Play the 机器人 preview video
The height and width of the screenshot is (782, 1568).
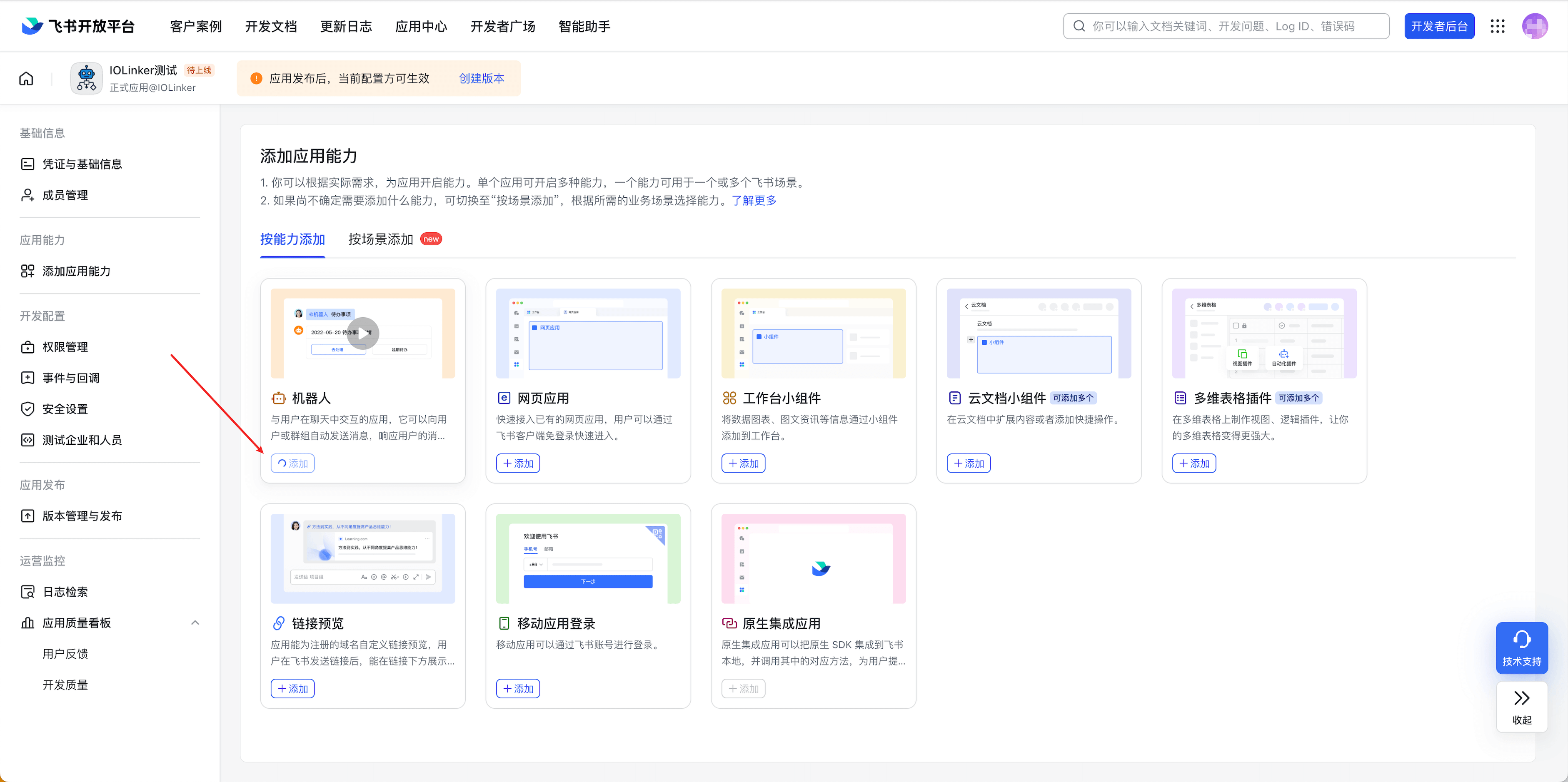(363, 333)
